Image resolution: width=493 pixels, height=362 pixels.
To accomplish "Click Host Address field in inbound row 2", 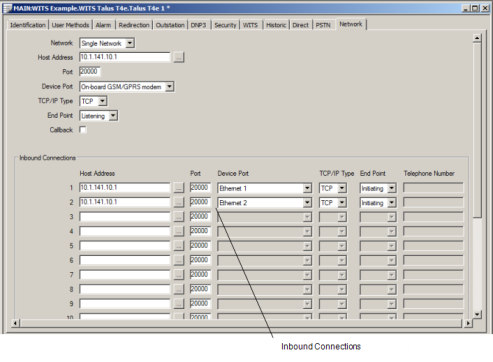I will point(125,202).
